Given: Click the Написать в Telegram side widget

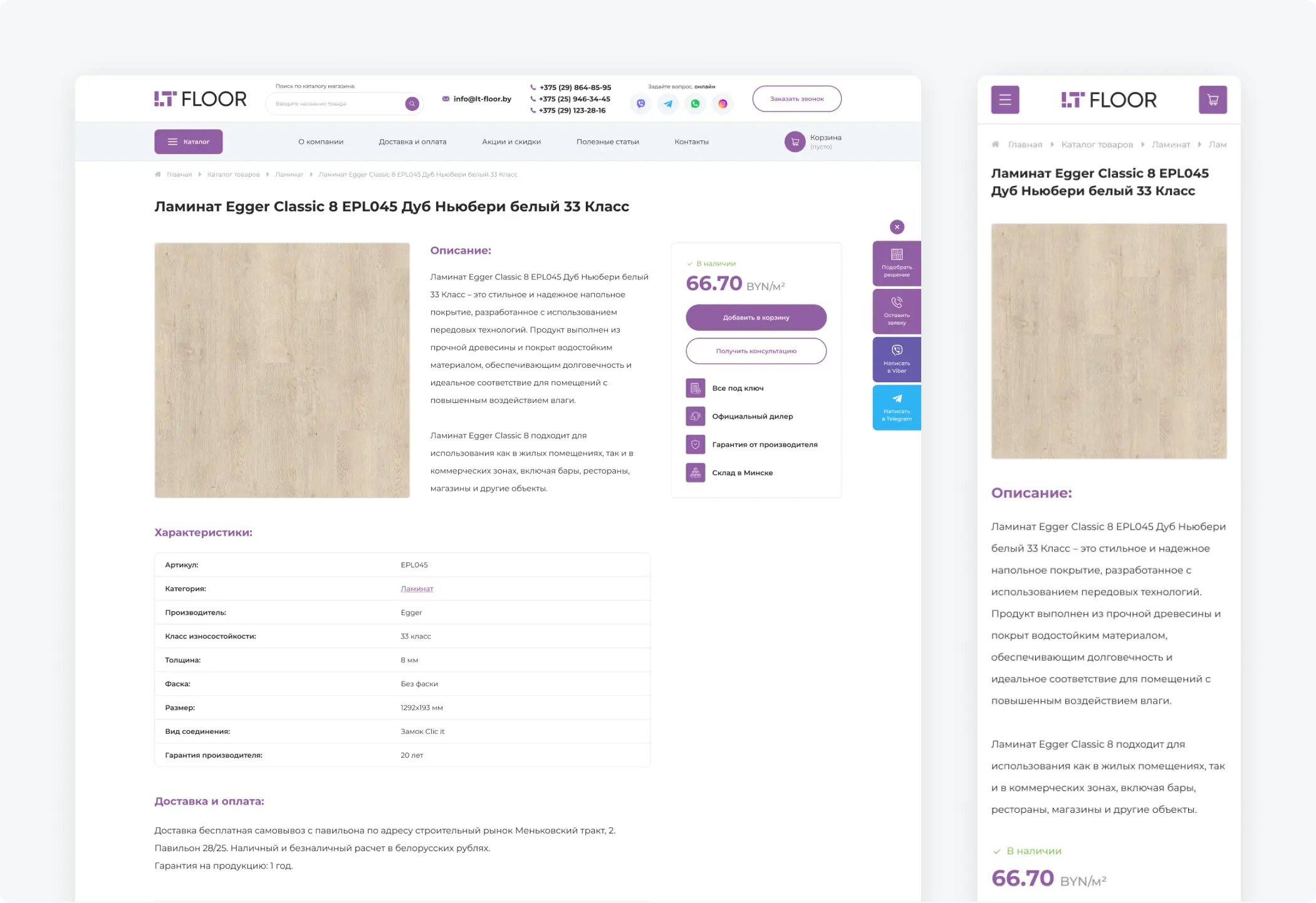Looking at the screenshot, I should [x=896, y=407].
